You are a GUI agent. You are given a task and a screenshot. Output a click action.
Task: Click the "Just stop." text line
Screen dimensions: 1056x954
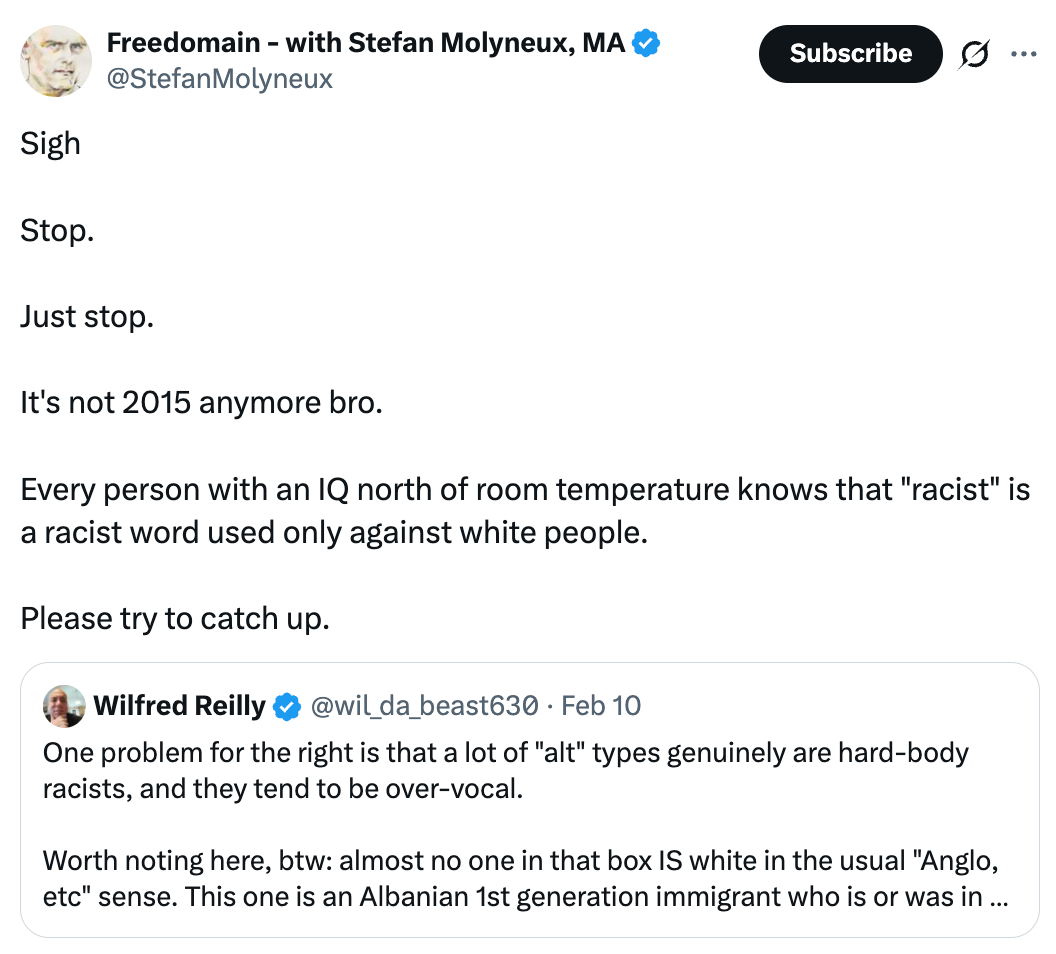click(87, 317)
